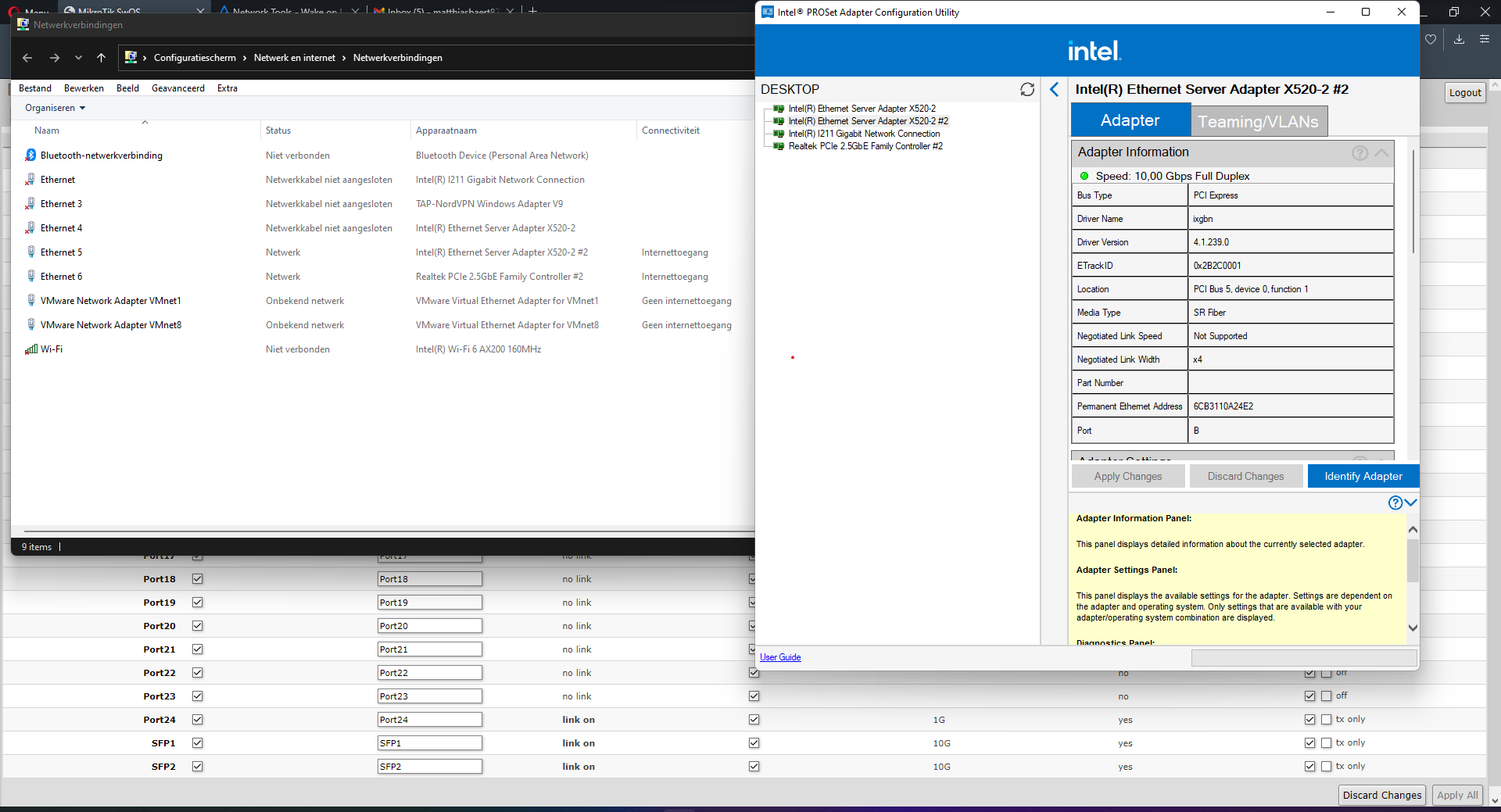Image resolution: width=1501 pixels, height=812 pixels.
Task: Select the Ethernet 5 connection icon
Action: point(30,252)
